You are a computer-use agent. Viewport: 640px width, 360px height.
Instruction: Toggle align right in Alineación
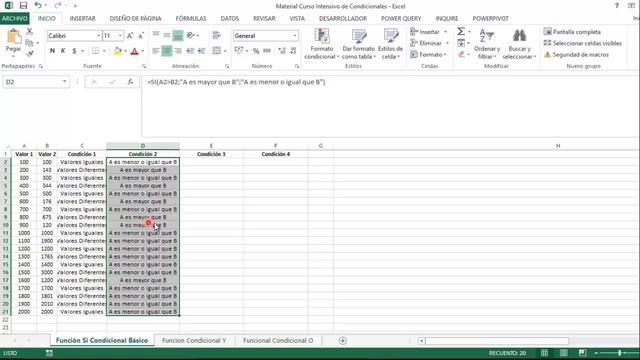tap(178, 51)
